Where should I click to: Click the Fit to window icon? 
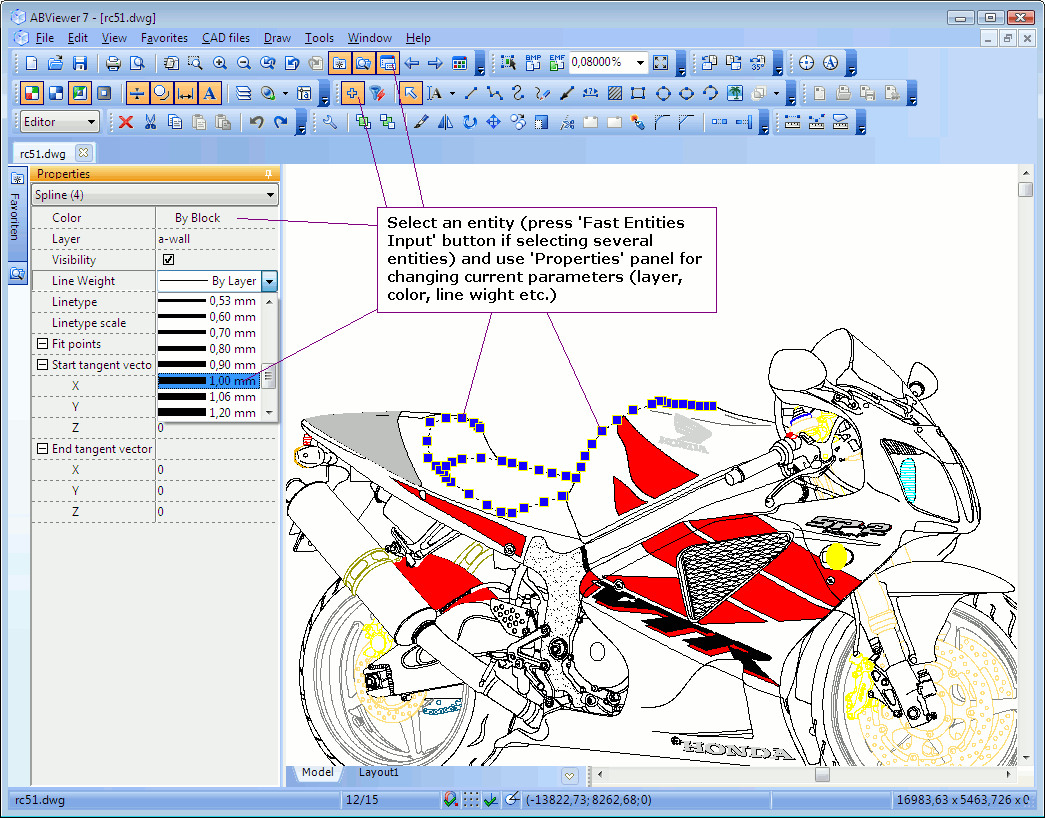[660, 63]
